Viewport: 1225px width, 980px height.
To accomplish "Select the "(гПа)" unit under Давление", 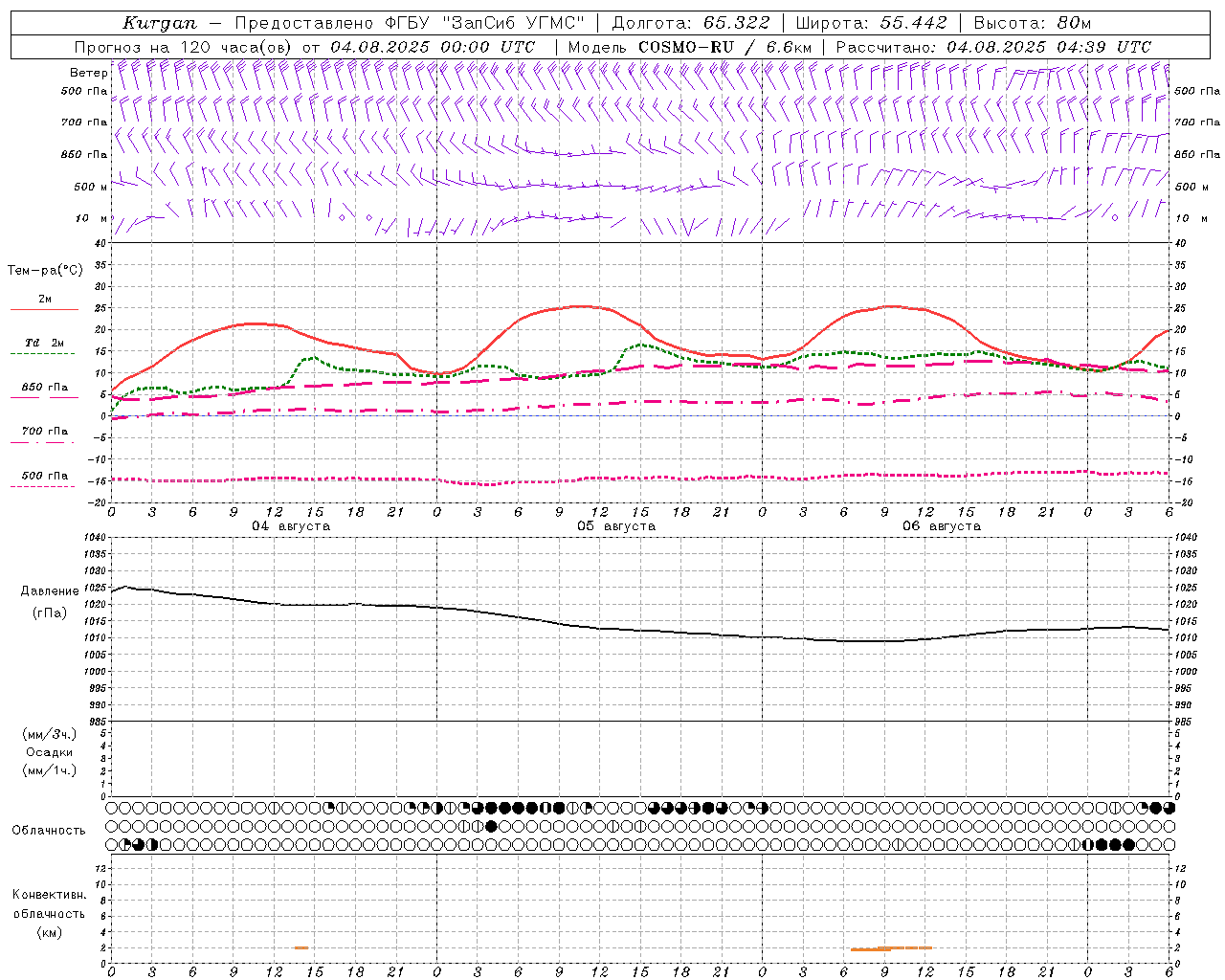I will [50, 613].
